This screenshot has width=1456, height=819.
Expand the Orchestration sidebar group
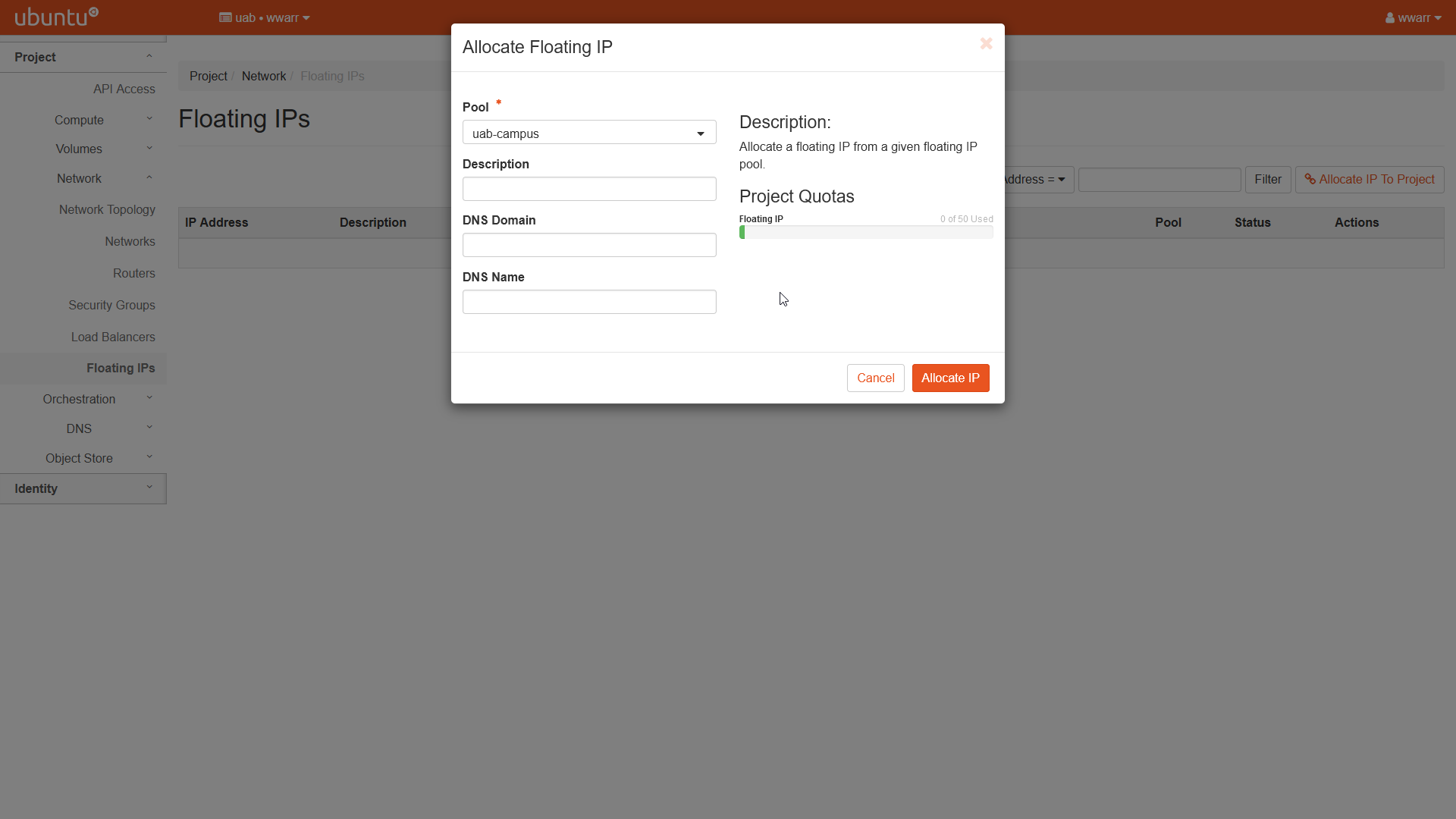click(x=83, y=399)
